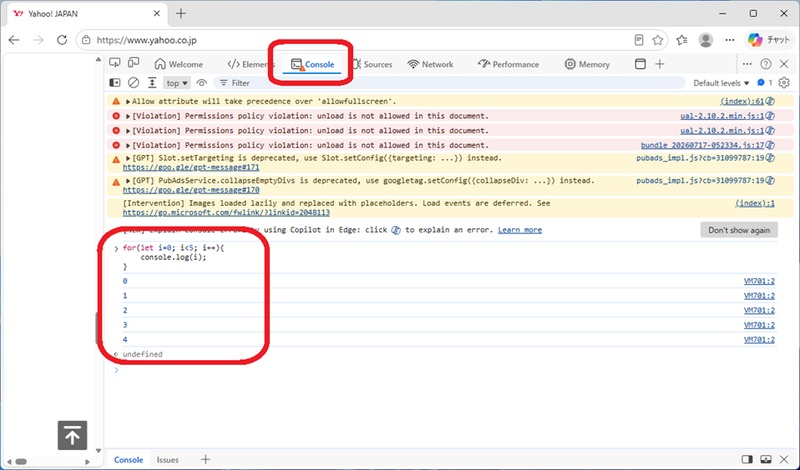Open the Learn more link
The height and width of the screenshot is (470, 800).
tap(519, 230)
